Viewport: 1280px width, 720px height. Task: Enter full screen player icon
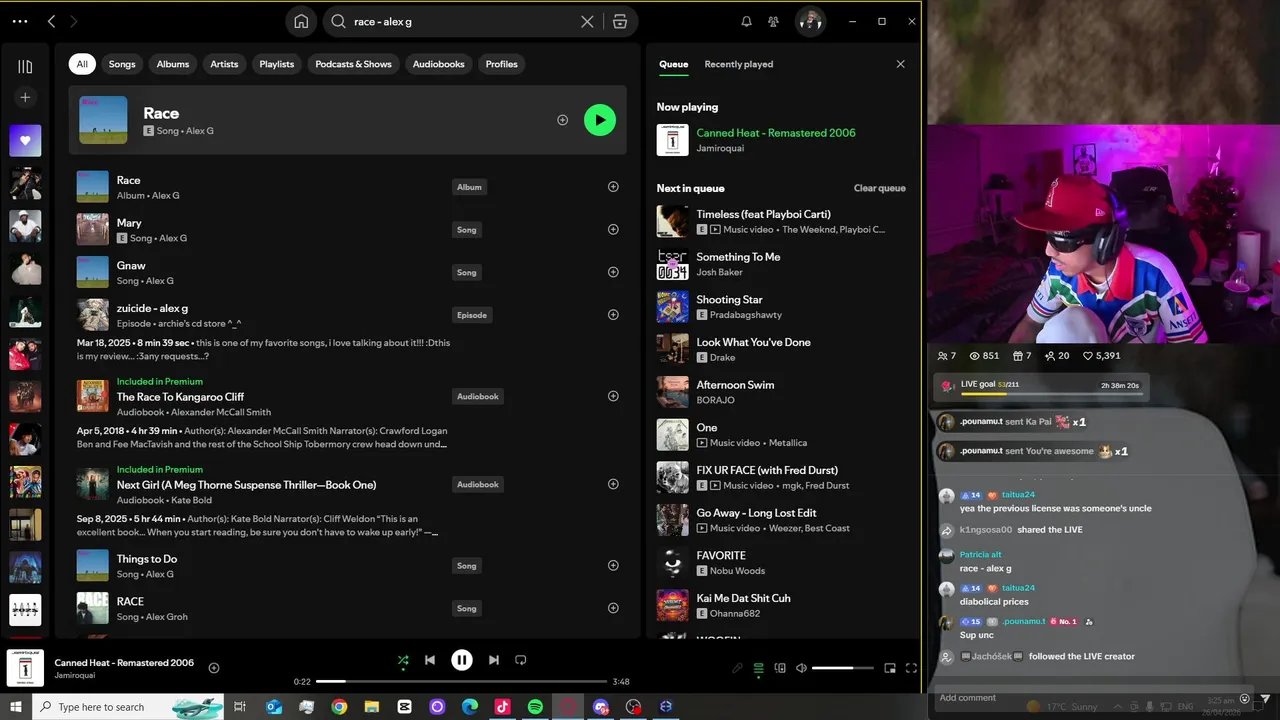pyautogui.click(x=911, y=668)
